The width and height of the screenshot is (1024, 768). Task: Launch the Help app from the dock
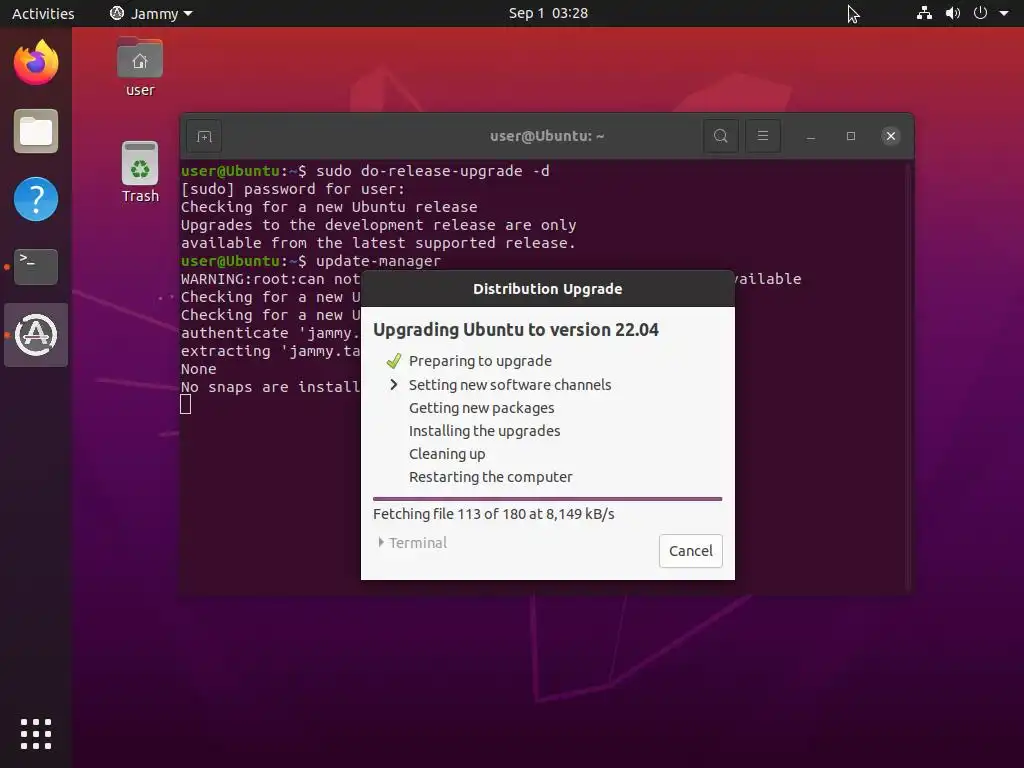tap(36, 199)
